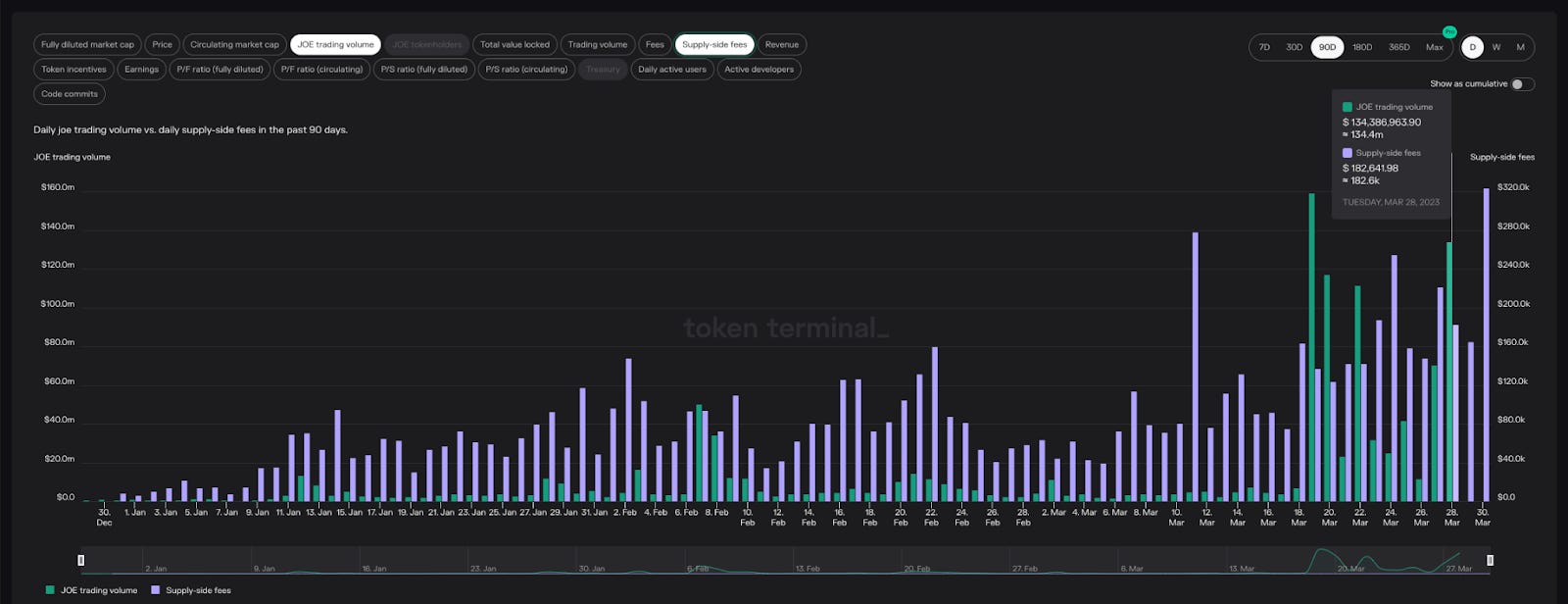Select P/F ratio (circulating)
This screenshot has height=604, width=1568.
(x=321, y=70)
